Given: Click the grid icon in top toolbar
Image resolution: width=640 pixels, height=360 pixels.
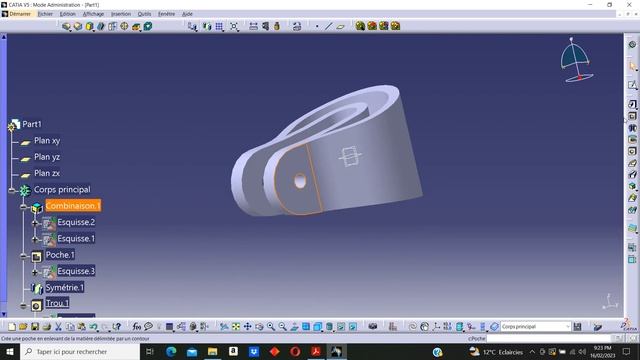Looking at the screenshot, I should pyautogui.click(x=219, y=27).
